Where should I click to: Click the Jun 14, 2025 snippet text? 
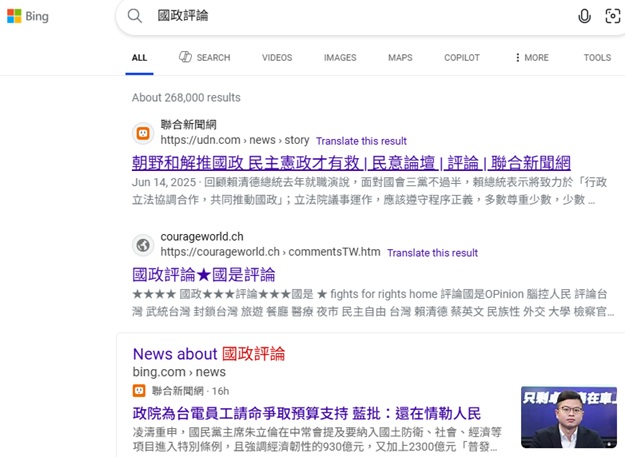click(x=369, y=191)
